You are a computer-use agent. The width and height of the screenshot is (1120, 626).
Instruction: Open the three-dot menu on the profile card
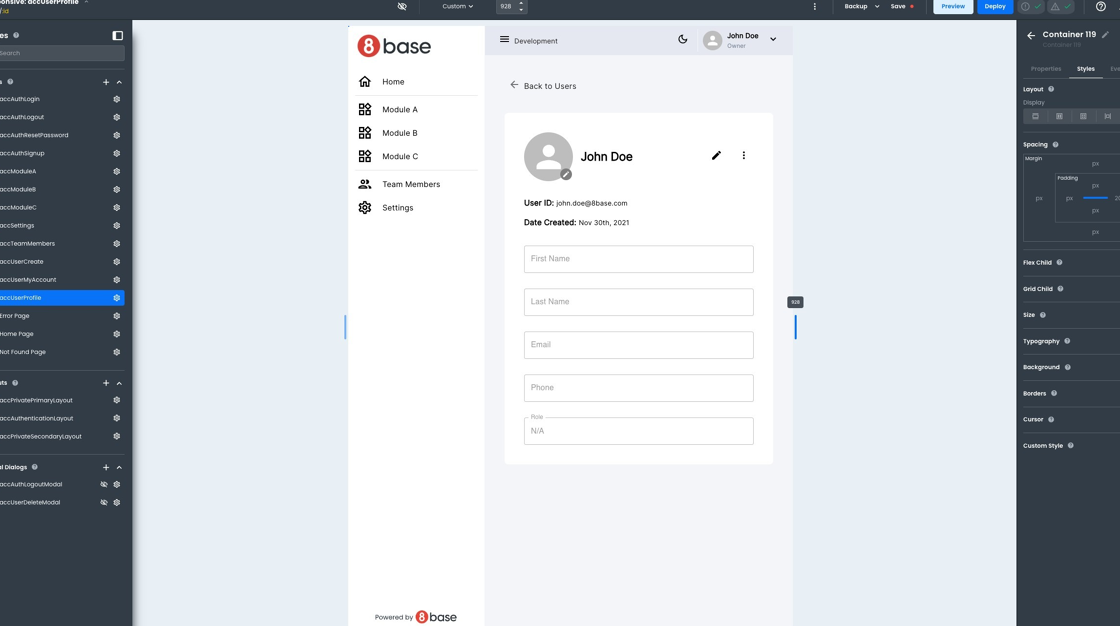tap(744, 156)
